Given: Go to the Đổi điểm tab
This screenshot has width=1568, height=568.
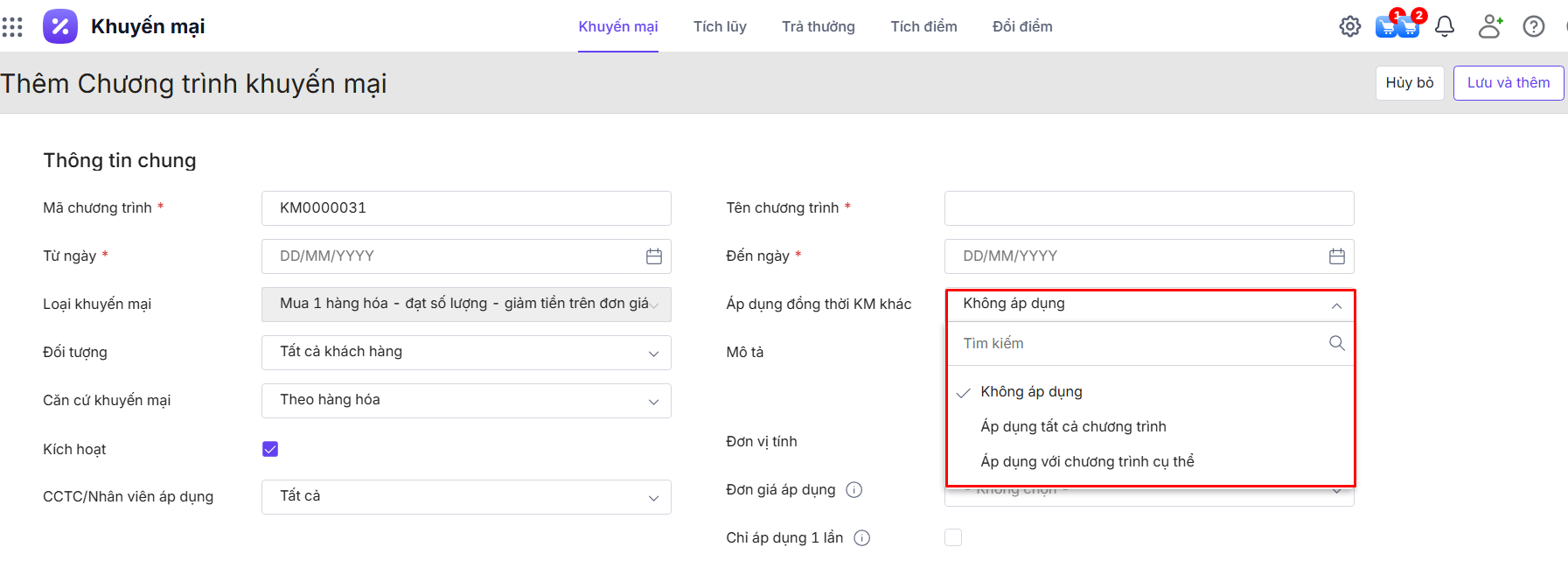Looking at the screenshot, I should pyautogui.click(x=1021, y=26).
